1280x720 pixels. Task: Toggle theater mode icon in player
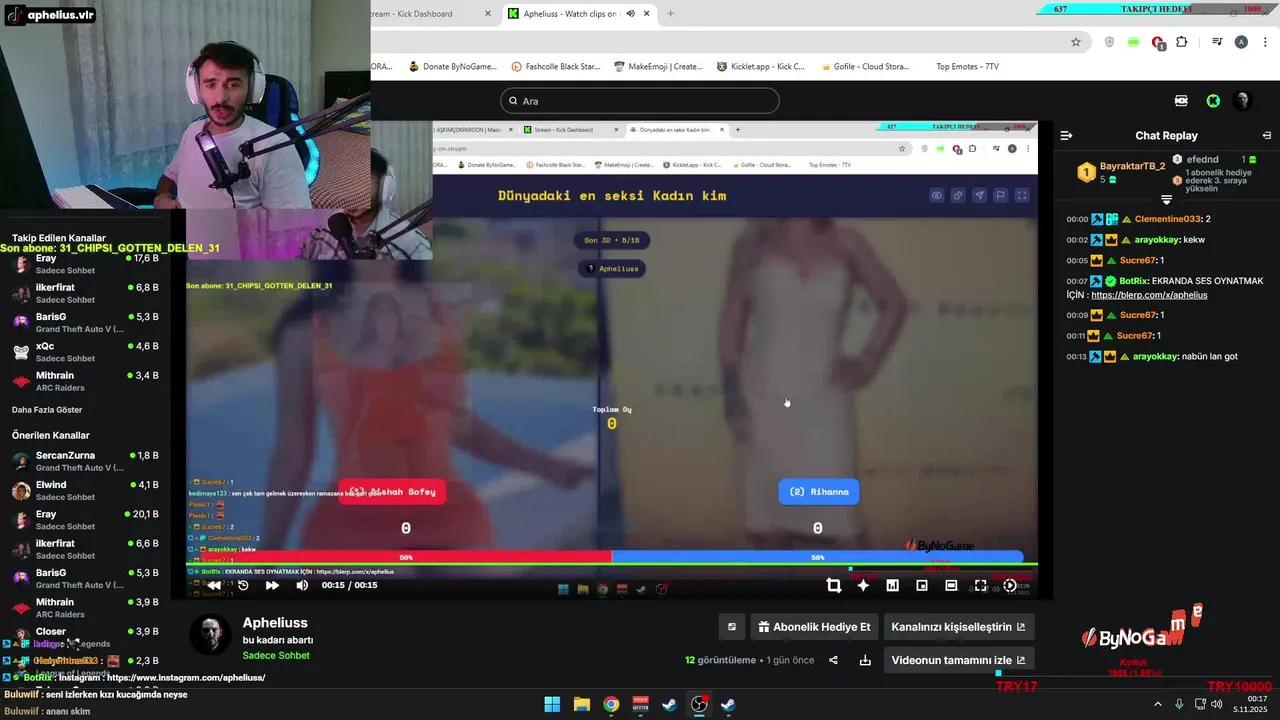click(951, 586)
